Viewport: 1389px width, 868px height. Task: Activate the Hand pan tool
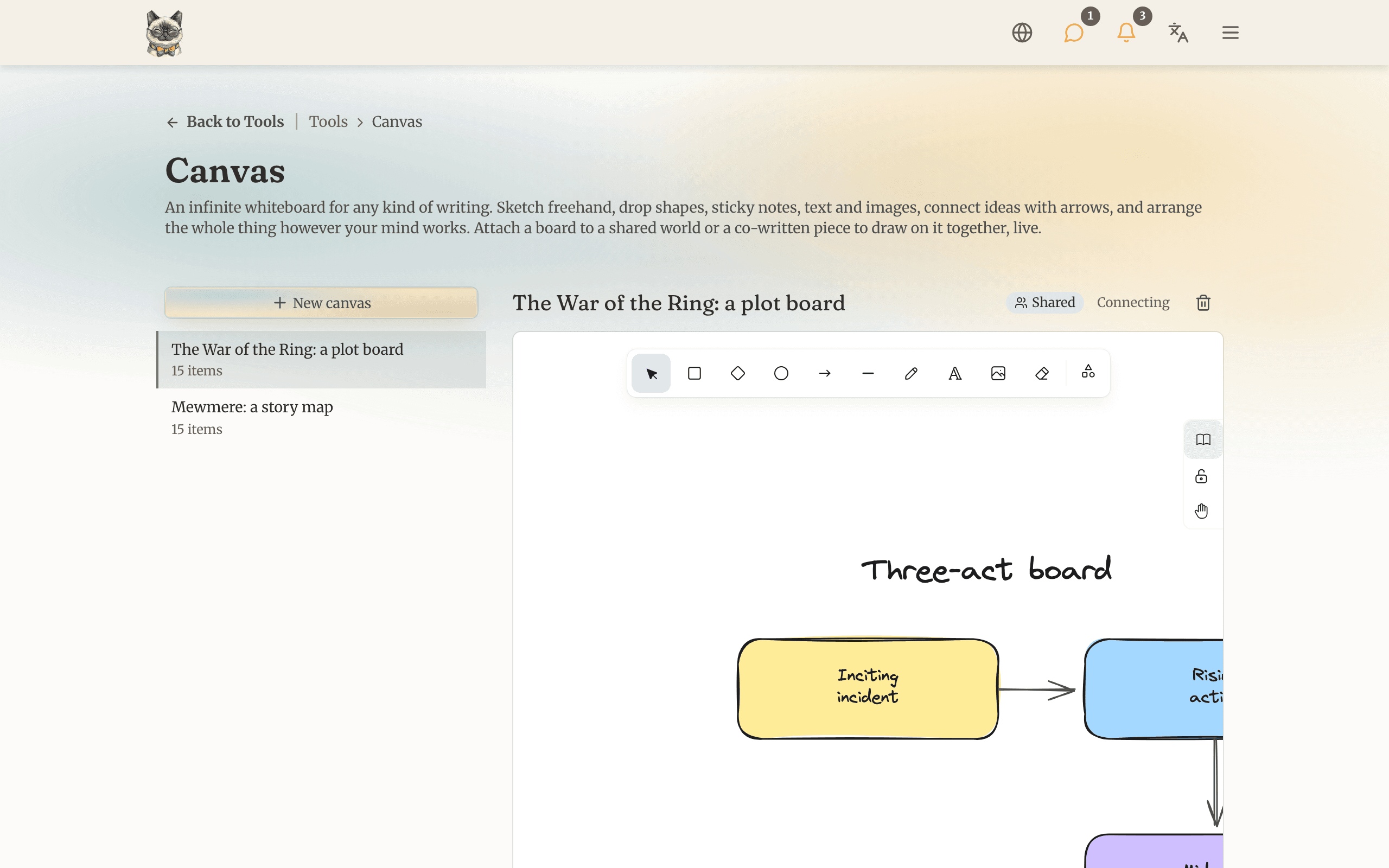pos(1201,511)
